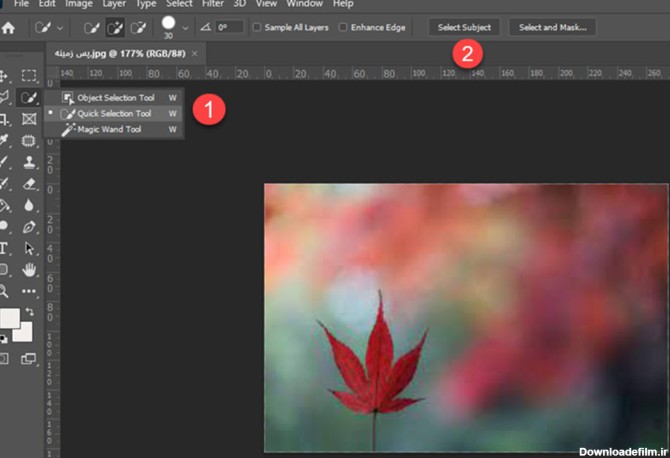This screenshot has width=670, height=458.
Task: Open the File menu
Action: coord(21,4)
